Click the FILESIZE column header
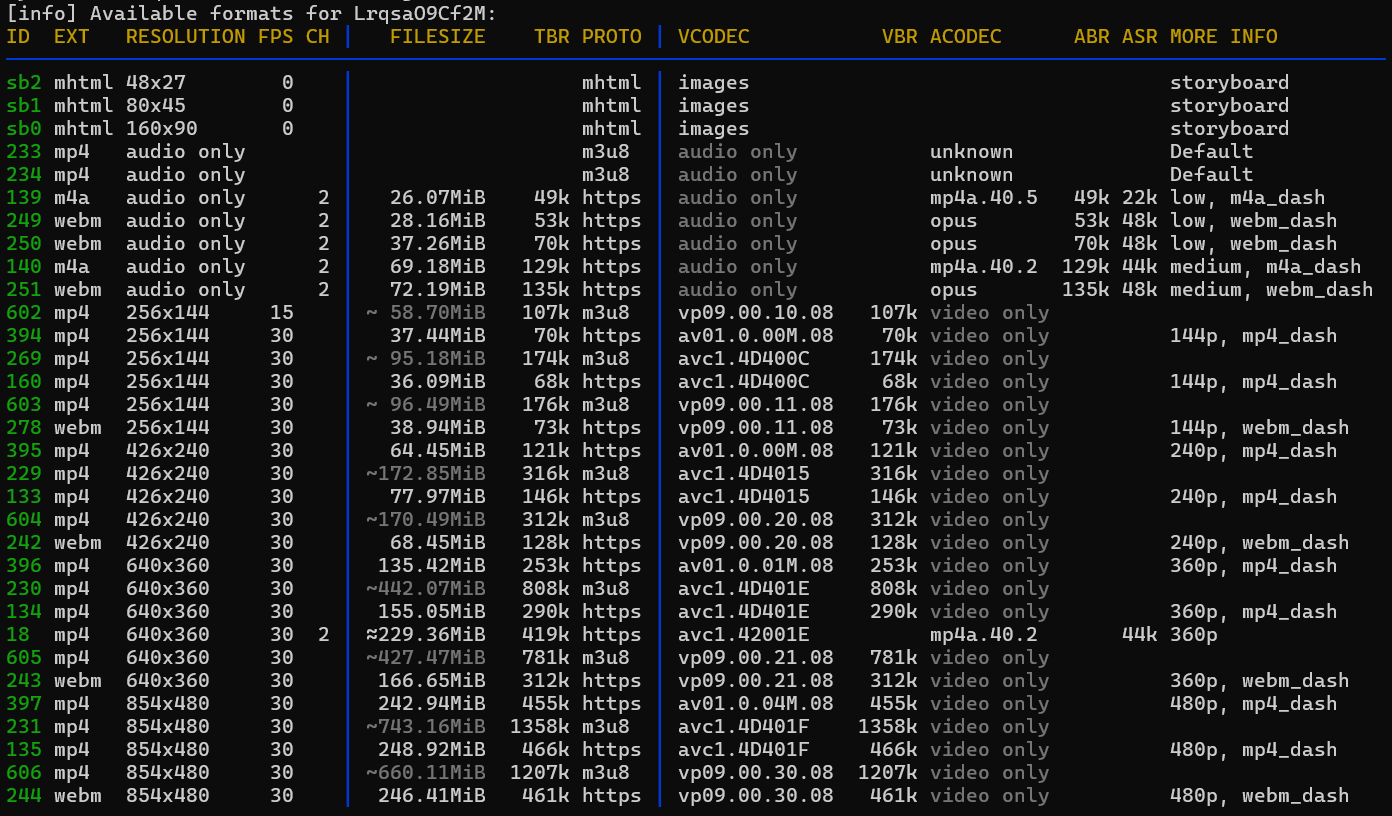The height and width of the screenshot is (816, 1392). click(437, 37)
